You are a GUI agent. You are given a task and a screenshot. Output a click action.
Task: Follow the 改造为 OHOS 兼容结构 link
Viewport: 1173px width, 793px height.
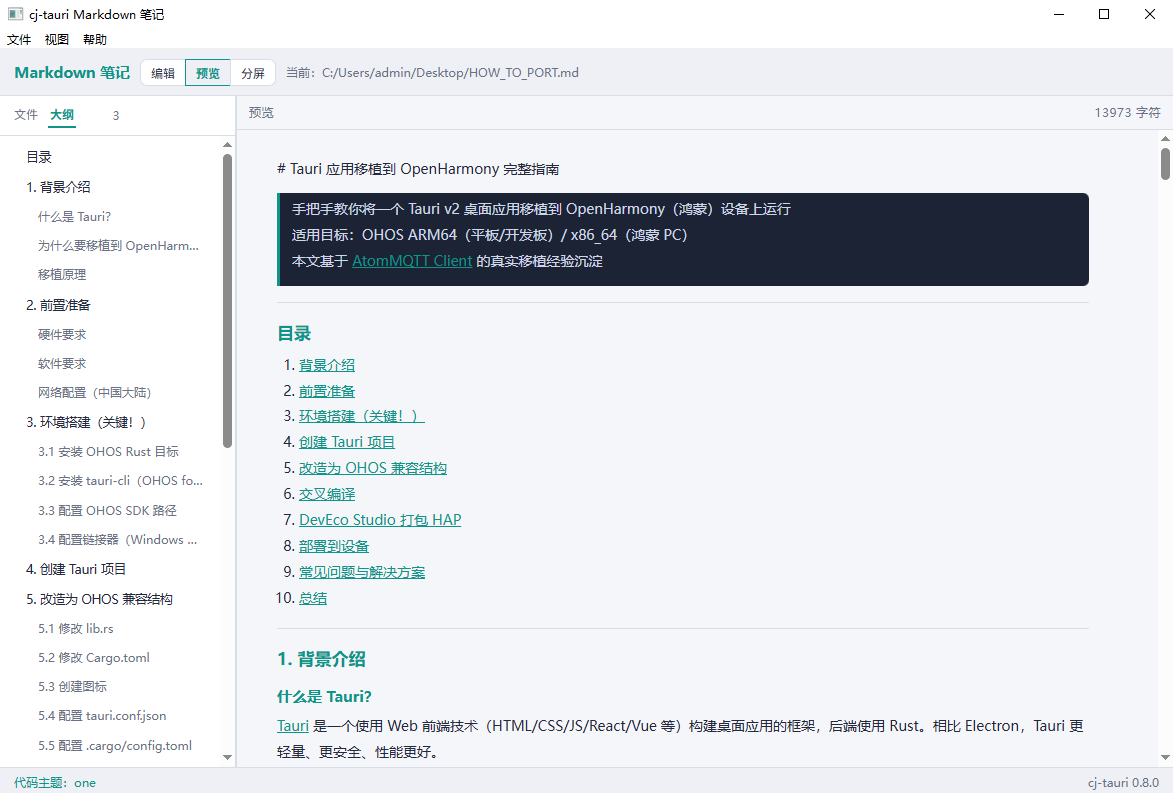point(373,468)
